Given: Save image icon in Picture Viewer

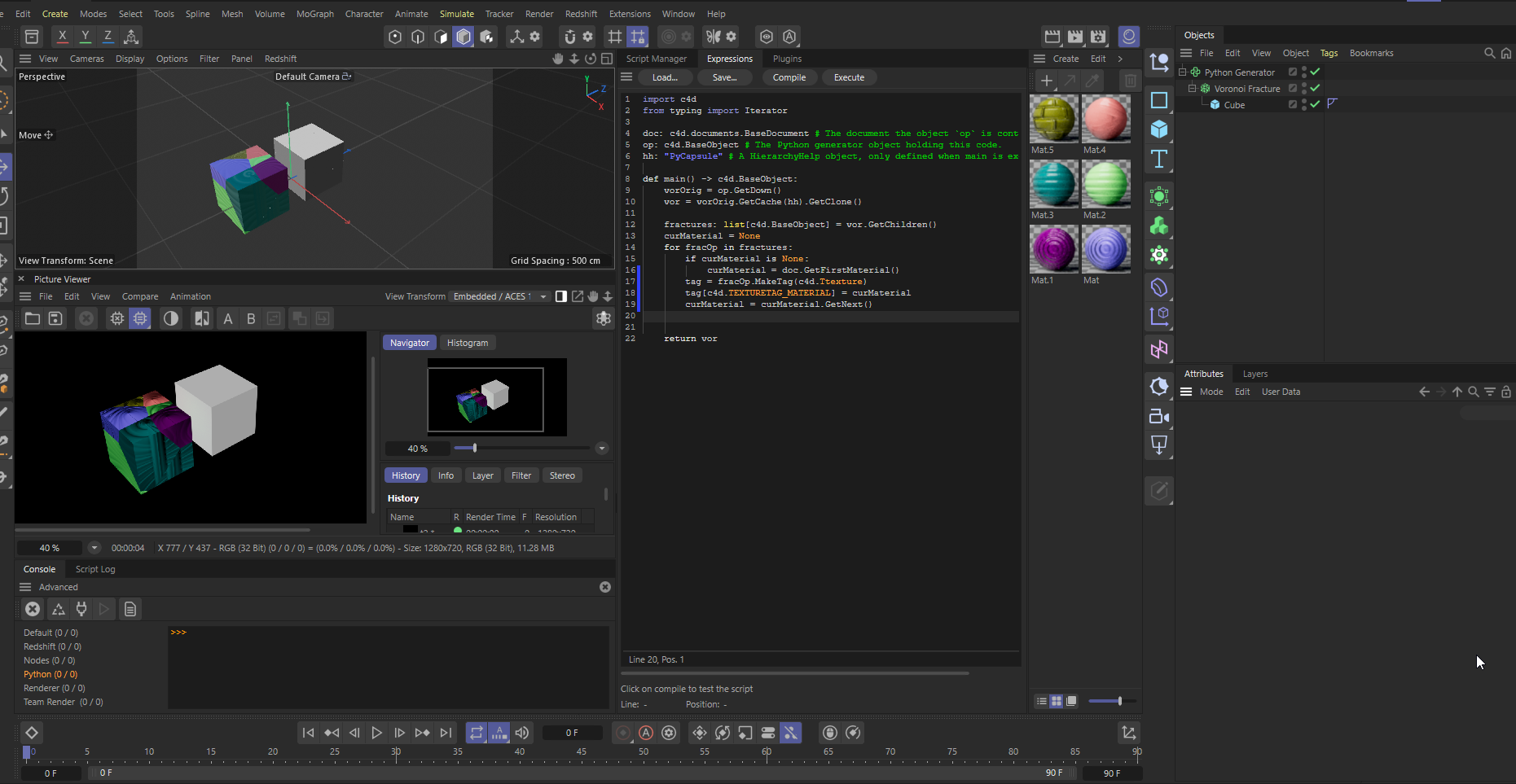Looking at the screenshot, I should coord(55,318).
